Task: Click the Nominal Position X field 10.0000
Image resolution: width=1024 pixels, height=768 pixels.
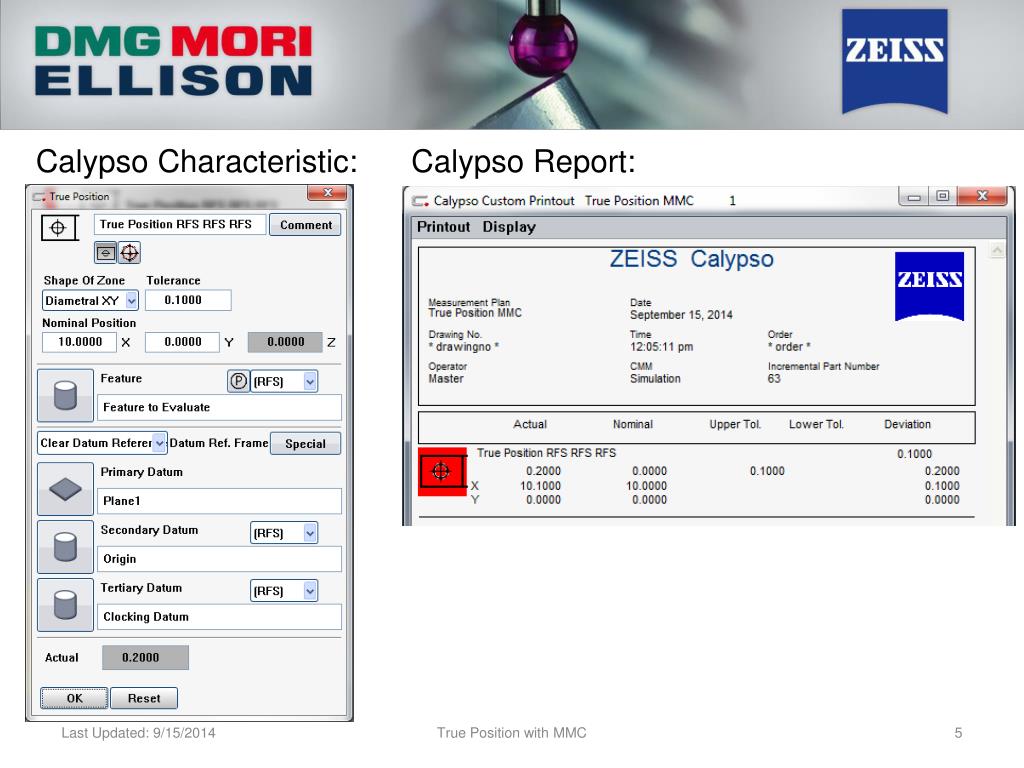Action: [79, 342]
